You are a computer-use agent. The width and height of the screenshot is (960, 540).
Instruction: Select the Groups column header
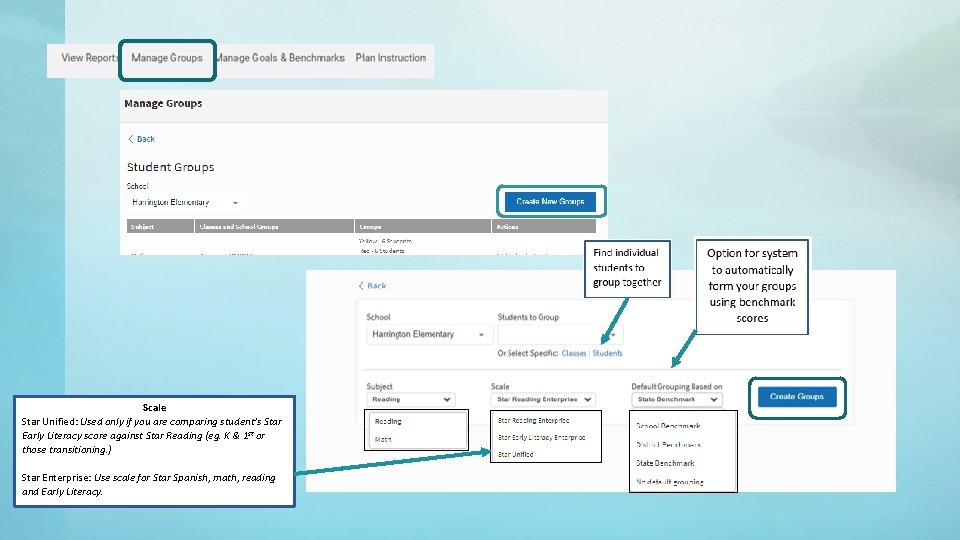(x=422, y=227)
